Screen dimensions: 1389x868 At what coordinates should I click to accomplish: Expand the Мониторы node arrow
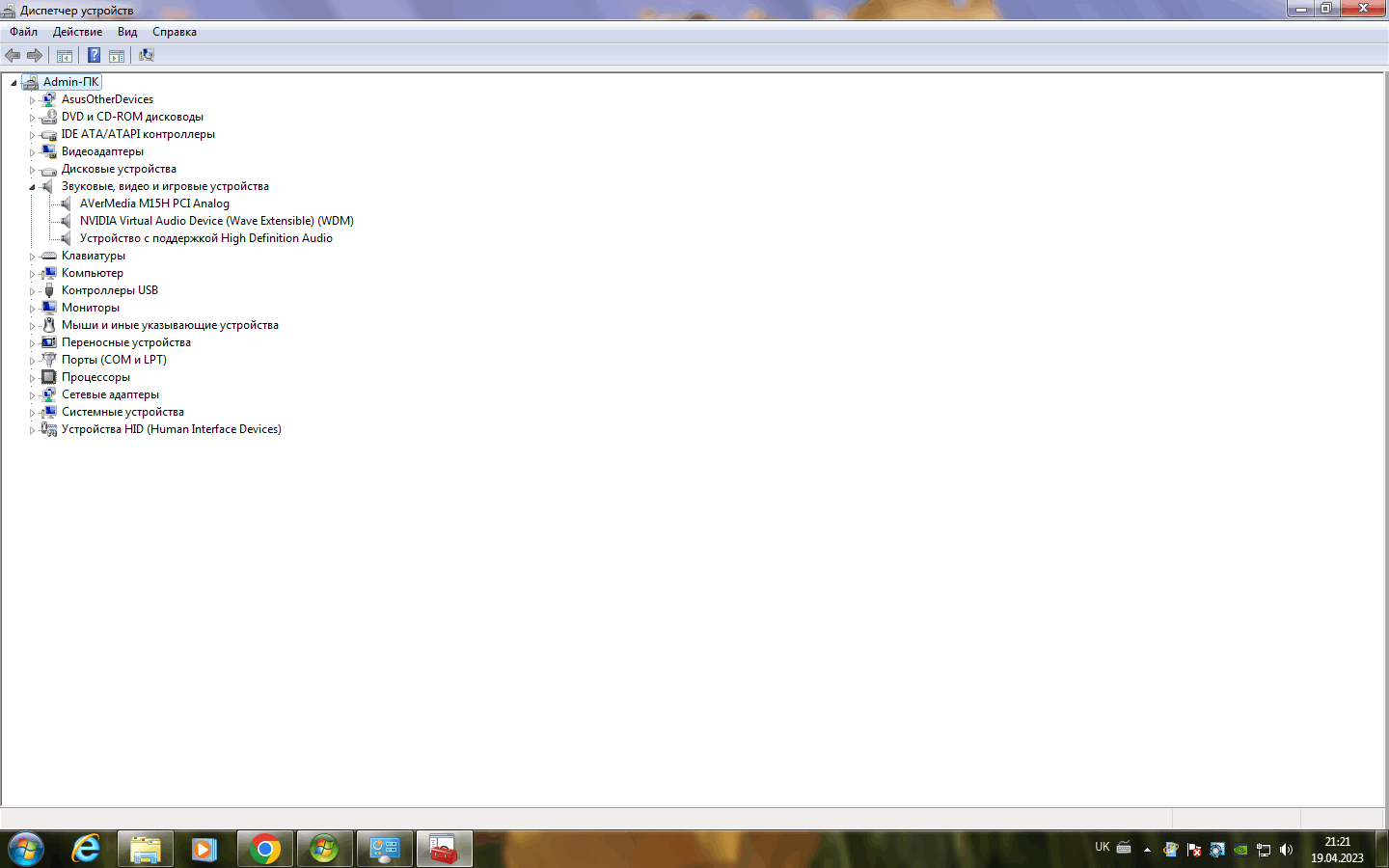click(32, 309)
